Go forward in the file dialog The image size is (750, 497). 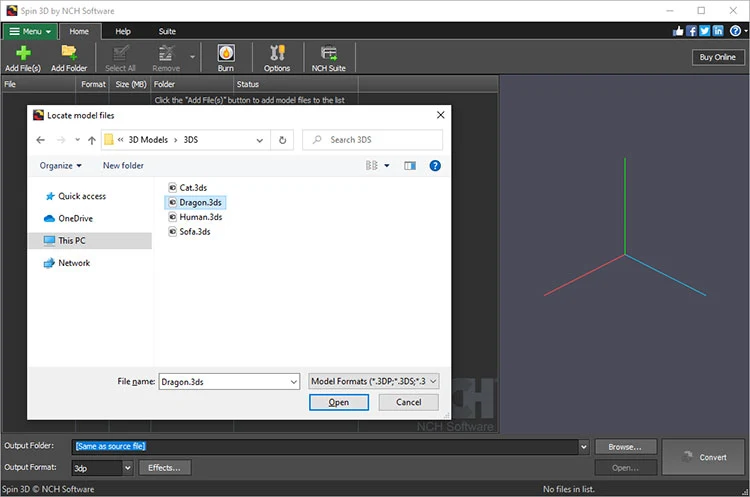point(61,140)
